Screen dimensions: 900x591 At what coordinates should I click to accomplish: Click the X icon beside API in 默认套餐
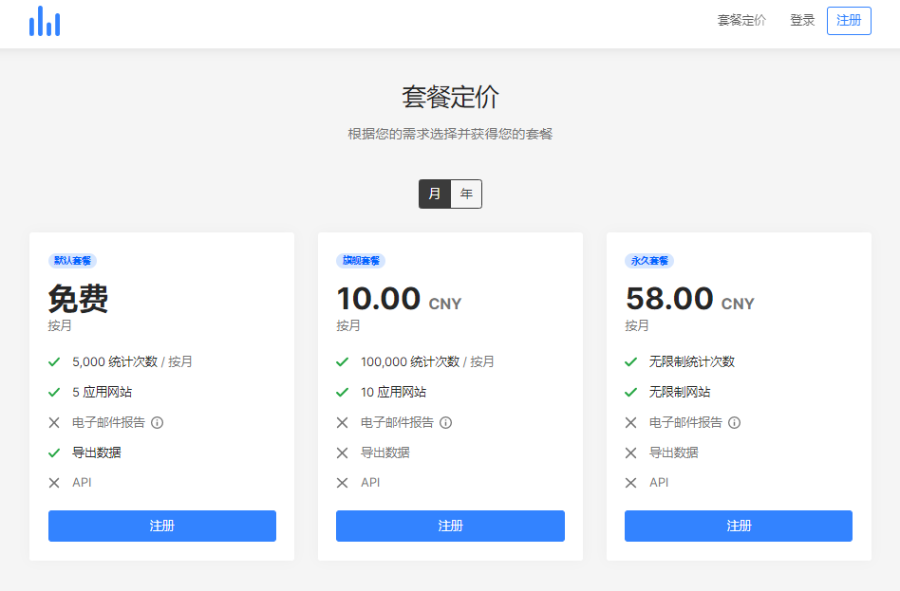click(54, 483)
